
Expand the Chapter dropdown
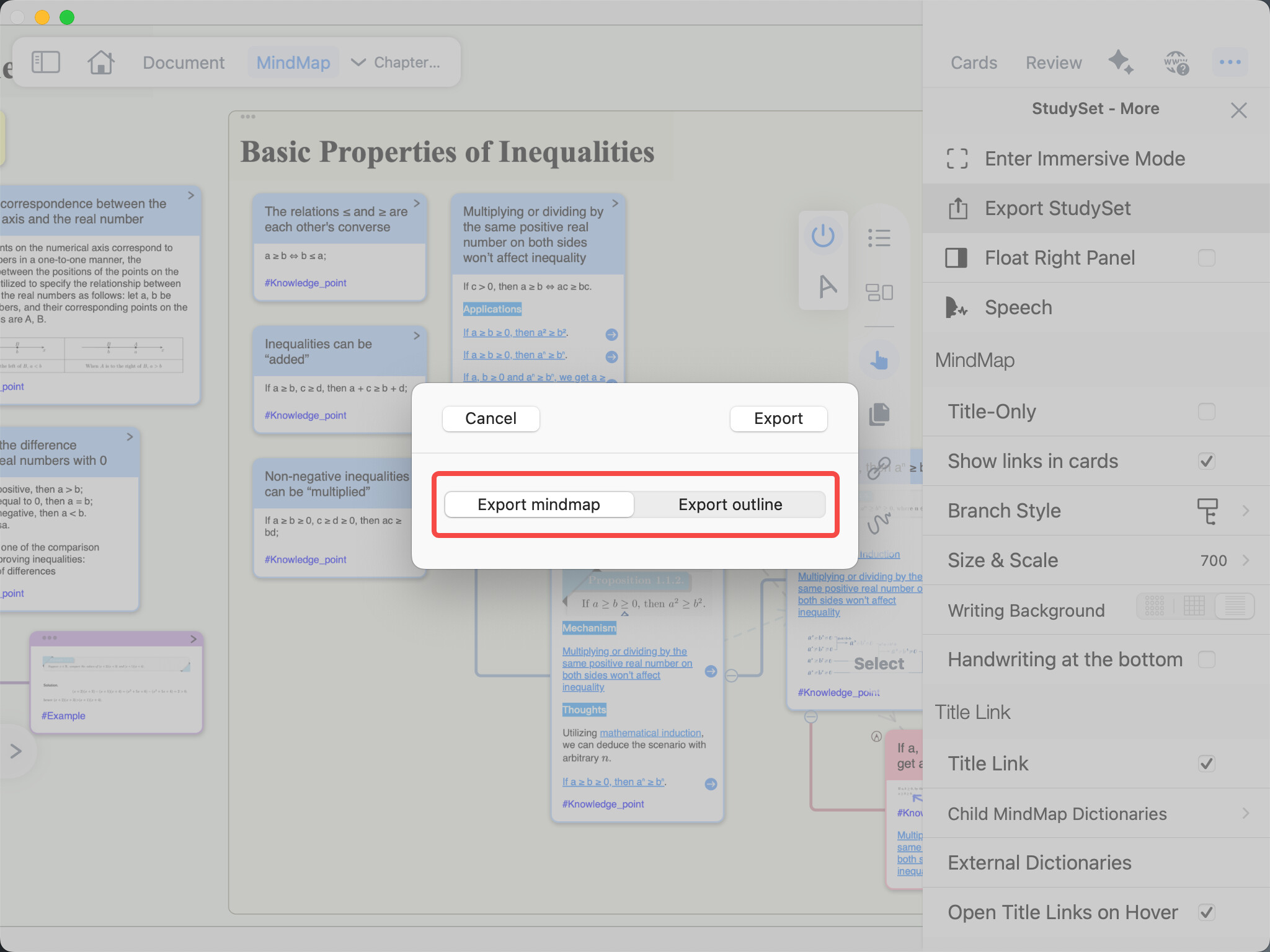coord(396,62)
